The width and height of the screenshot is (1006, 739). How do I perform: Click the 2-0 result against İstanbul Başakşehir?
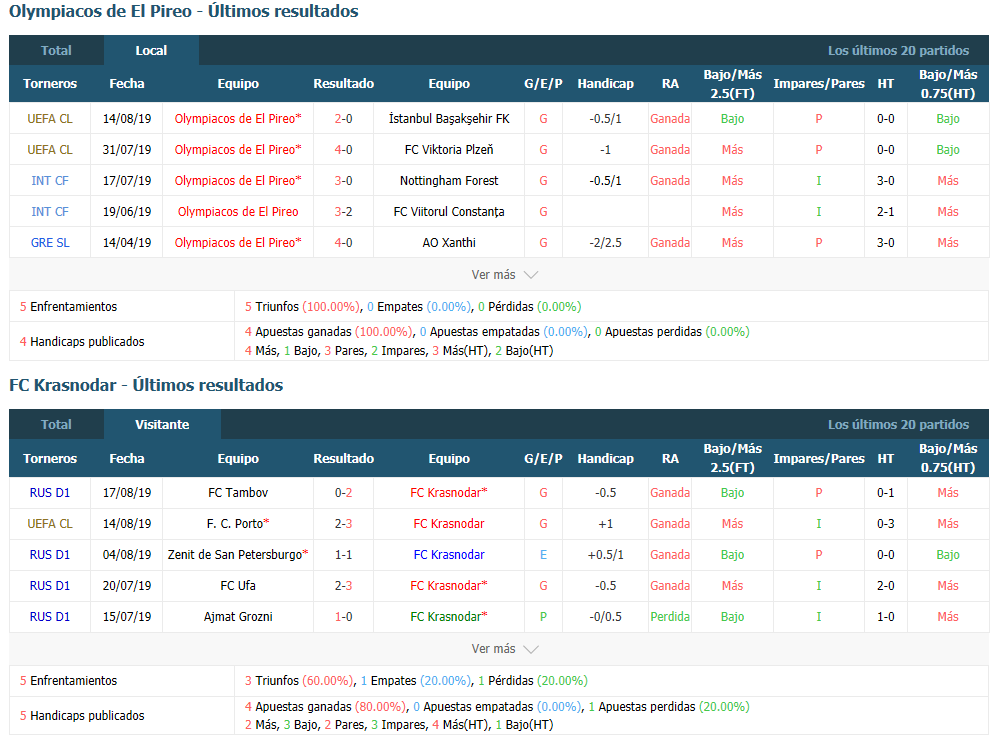(343, 119)
